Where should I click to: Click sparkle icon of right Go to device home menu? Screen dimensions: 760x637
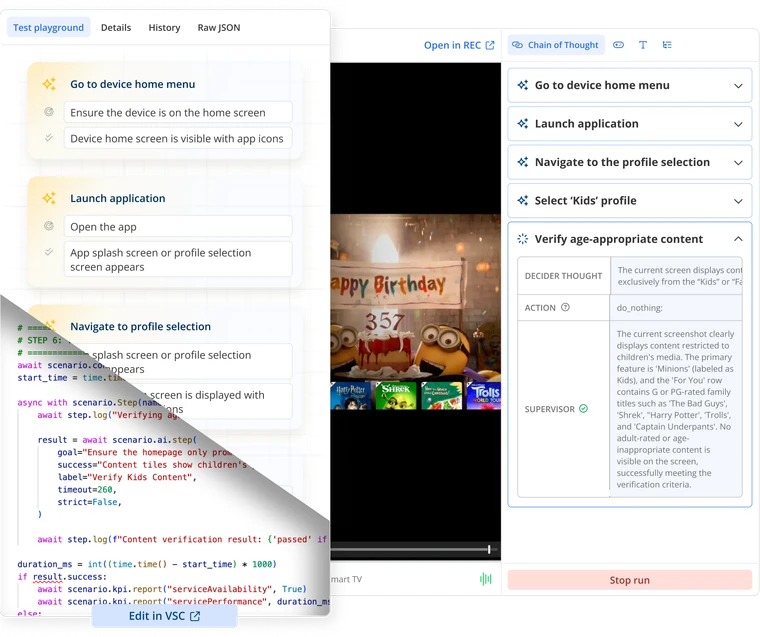[522, 85]
